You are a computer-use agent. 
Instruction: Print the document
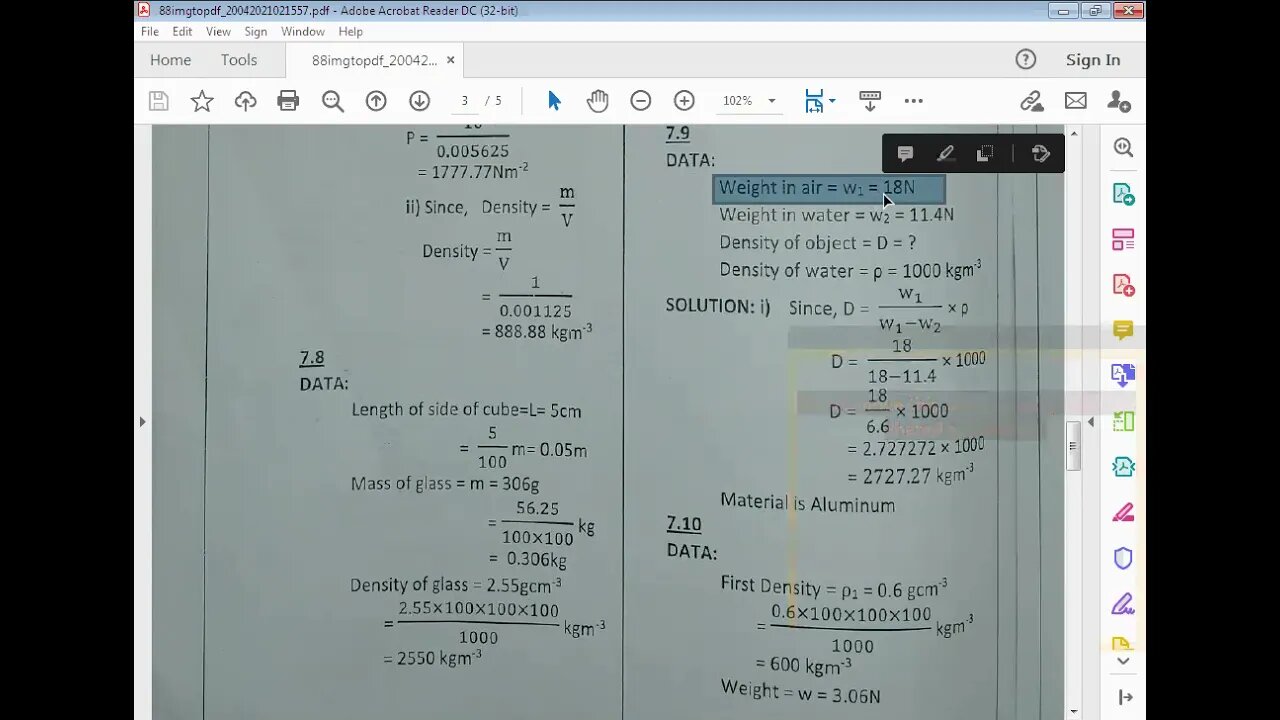(288, 101)
